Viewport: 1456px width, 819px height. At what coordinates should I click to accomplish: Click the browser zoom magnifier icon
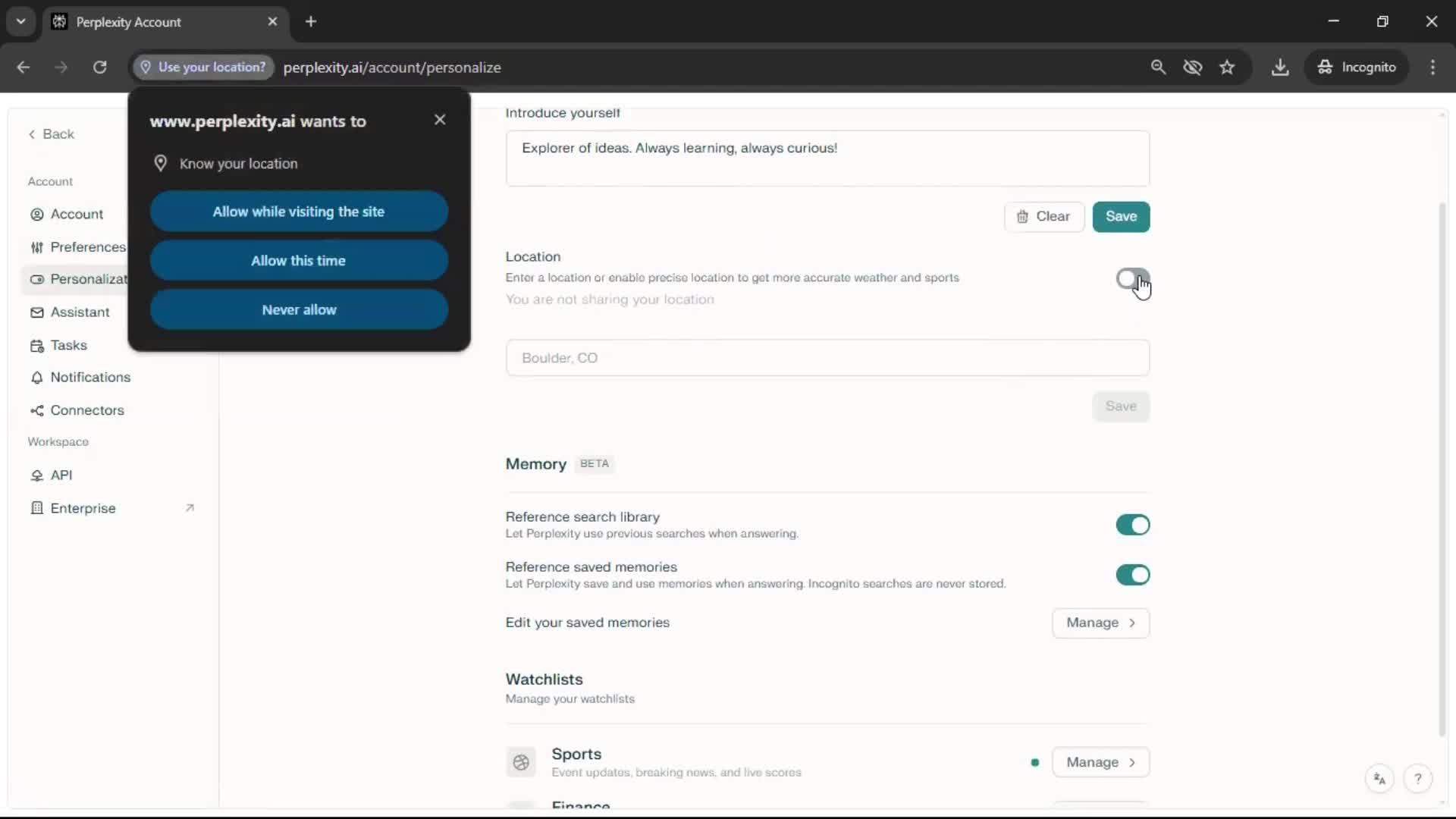tap(1158, 67)
